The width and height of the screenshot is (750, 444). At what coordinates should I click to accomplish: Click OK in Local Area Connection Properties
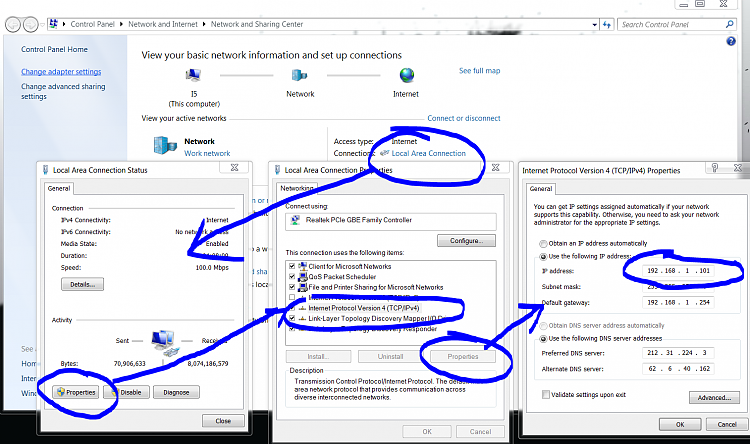pos(427,432)
